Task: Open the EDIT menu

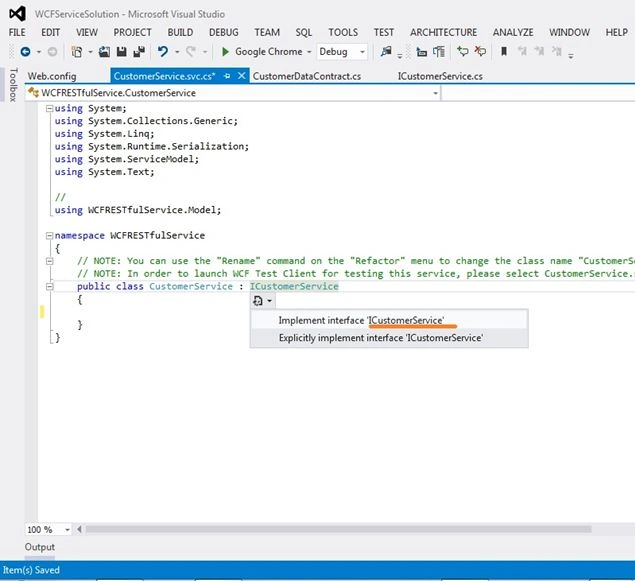Action: tap(51, 32)
